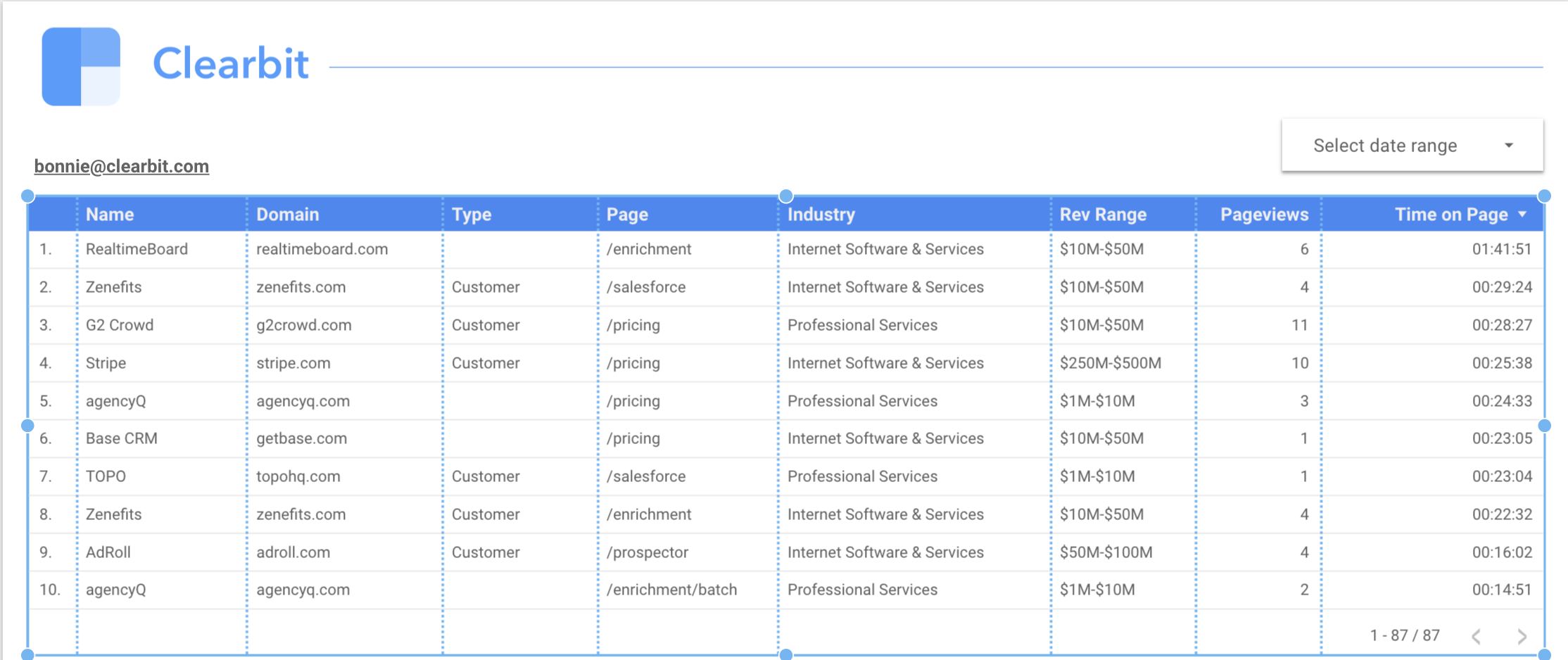Click /enrichment/batch page cell
The height and width of the screenshot is (660, 1568).
click(672, 590)
